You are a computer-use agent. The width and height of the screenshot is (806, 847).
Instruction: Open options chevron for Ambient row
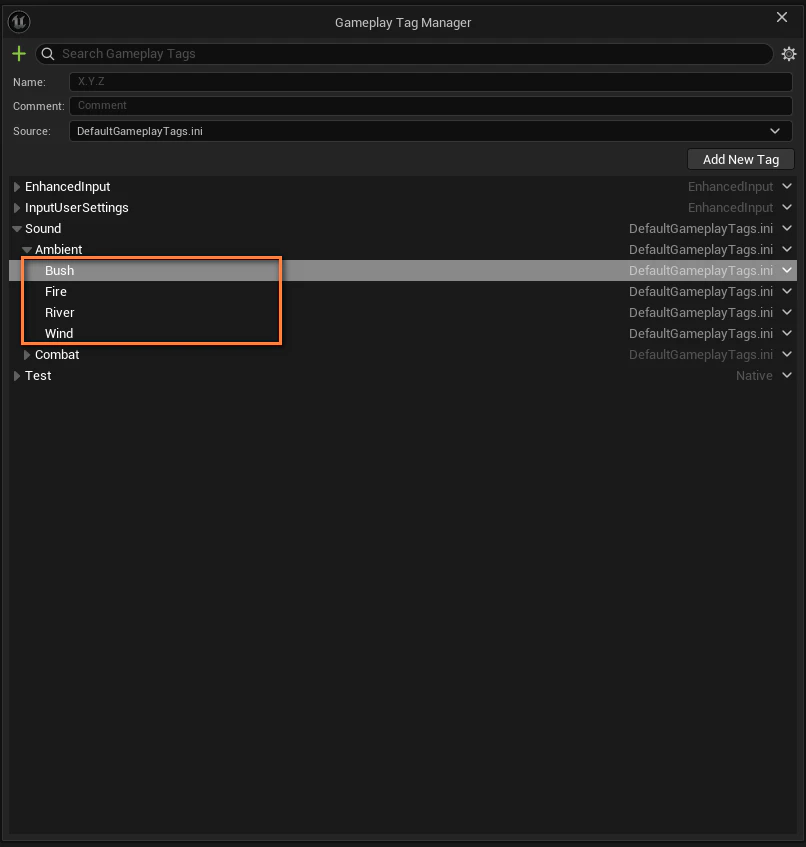coord(787,250)
